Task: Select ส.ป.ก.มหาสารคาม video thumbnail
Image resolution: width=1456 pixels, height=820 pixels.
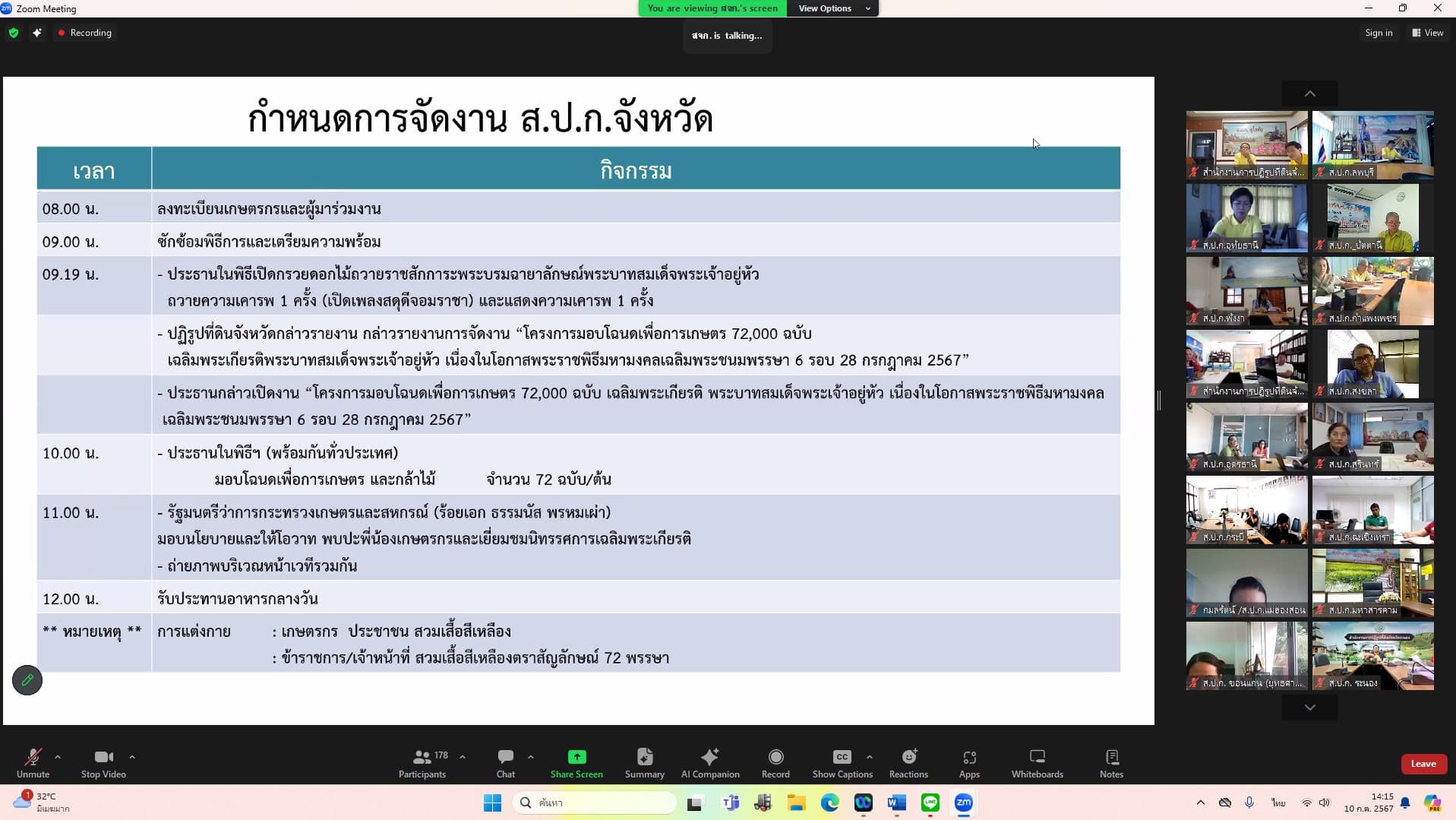Action: coord(1372,583)
